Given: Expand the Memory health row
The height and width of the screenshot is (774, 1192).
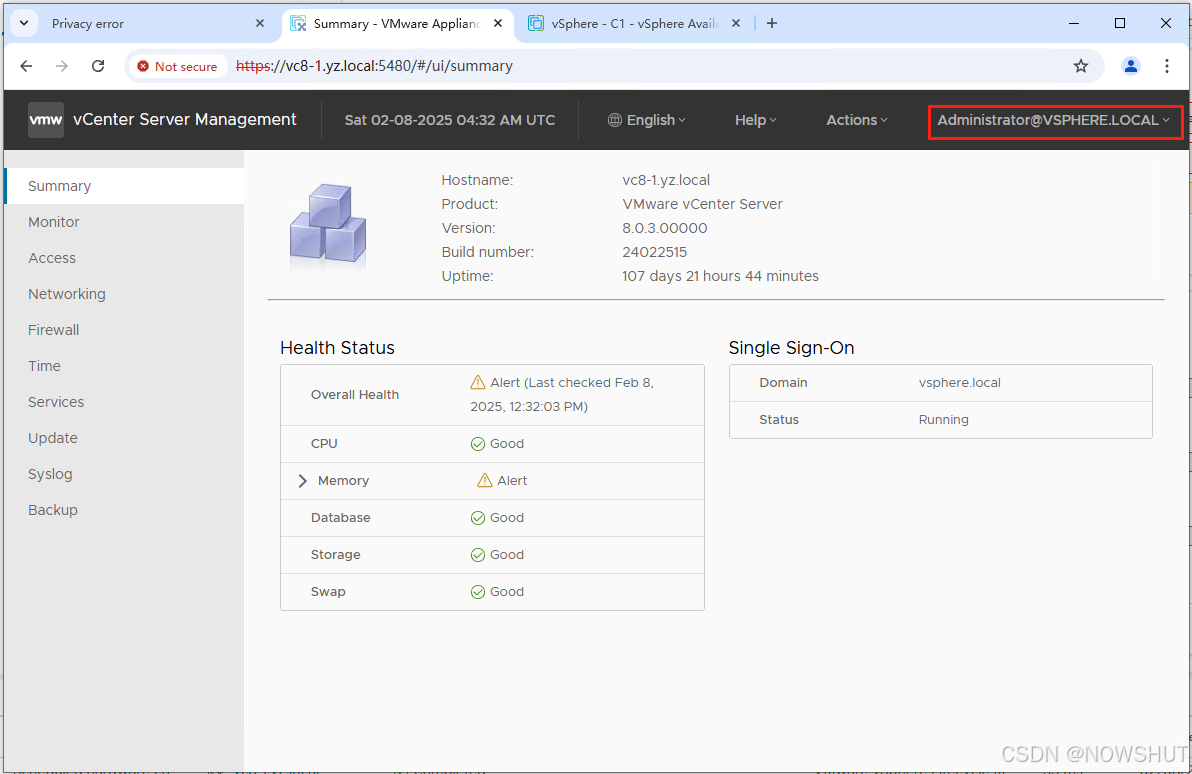Looking at the screenshot, I should (303, 481).
